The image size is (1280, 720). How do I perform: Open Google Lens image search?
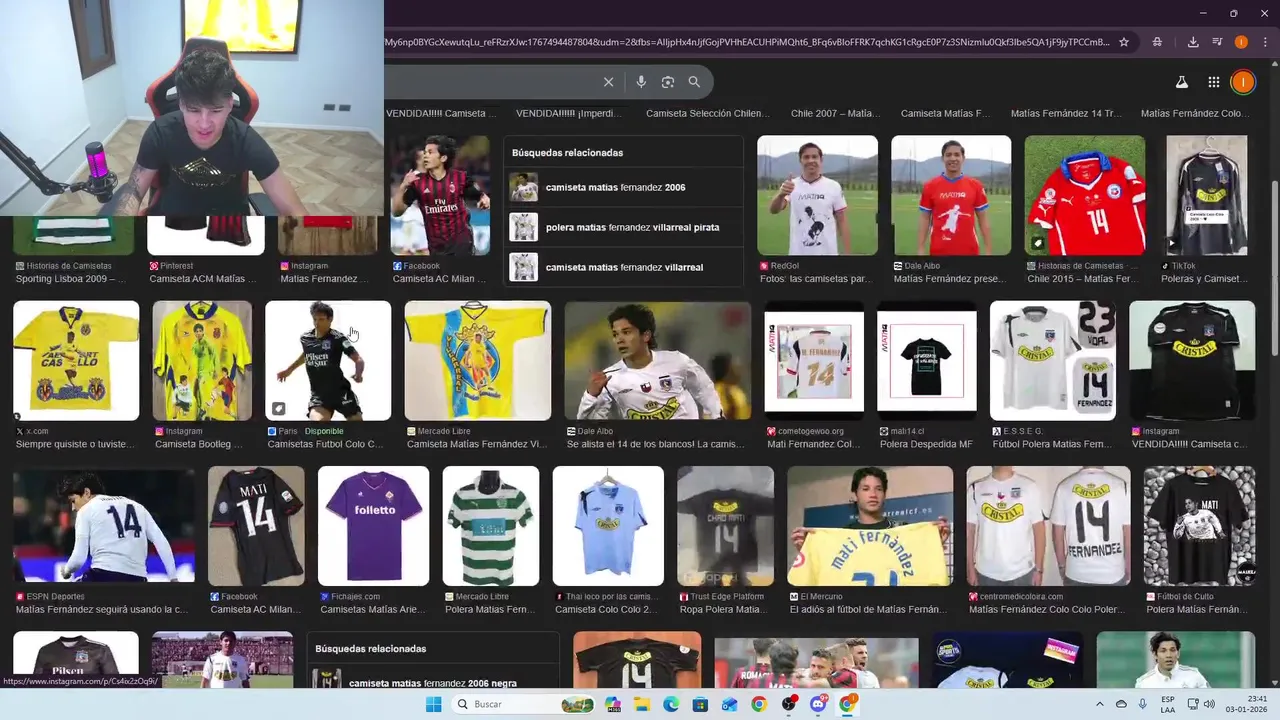coord(668,82)
